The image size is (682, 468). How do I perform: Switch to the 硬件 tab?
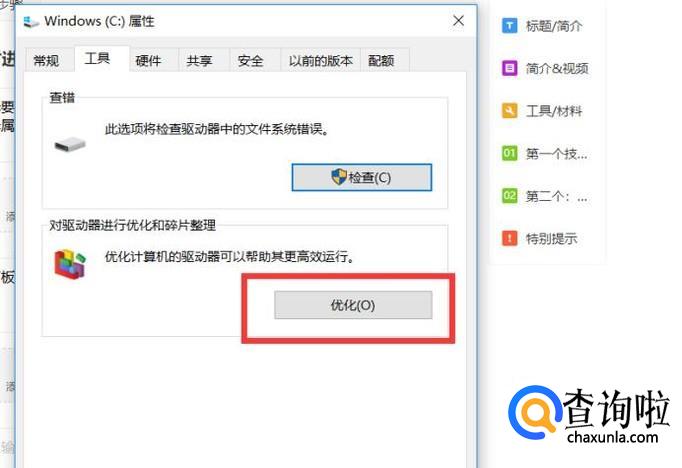coord(148,60)
